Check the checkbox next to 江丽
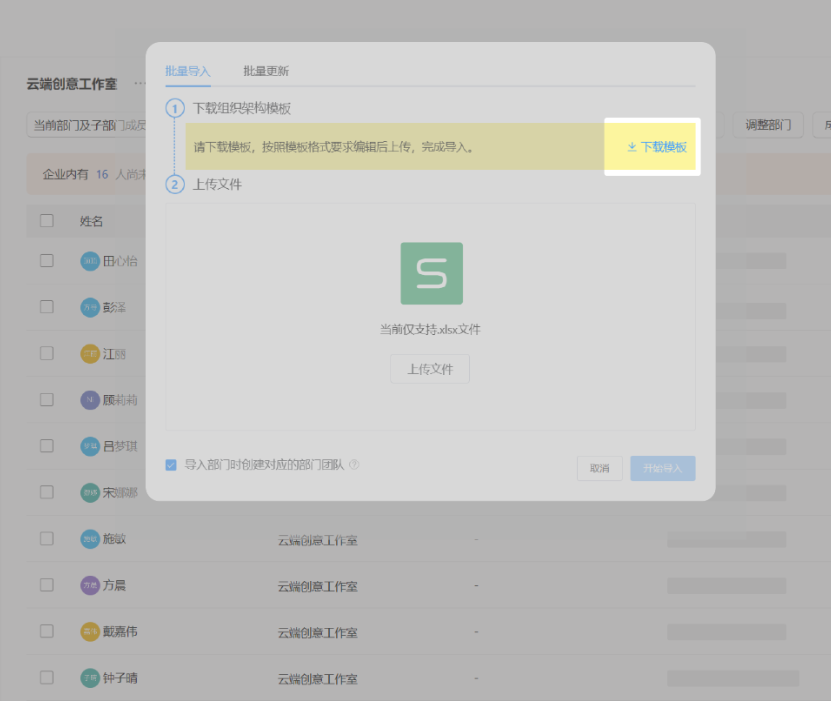 46,353
